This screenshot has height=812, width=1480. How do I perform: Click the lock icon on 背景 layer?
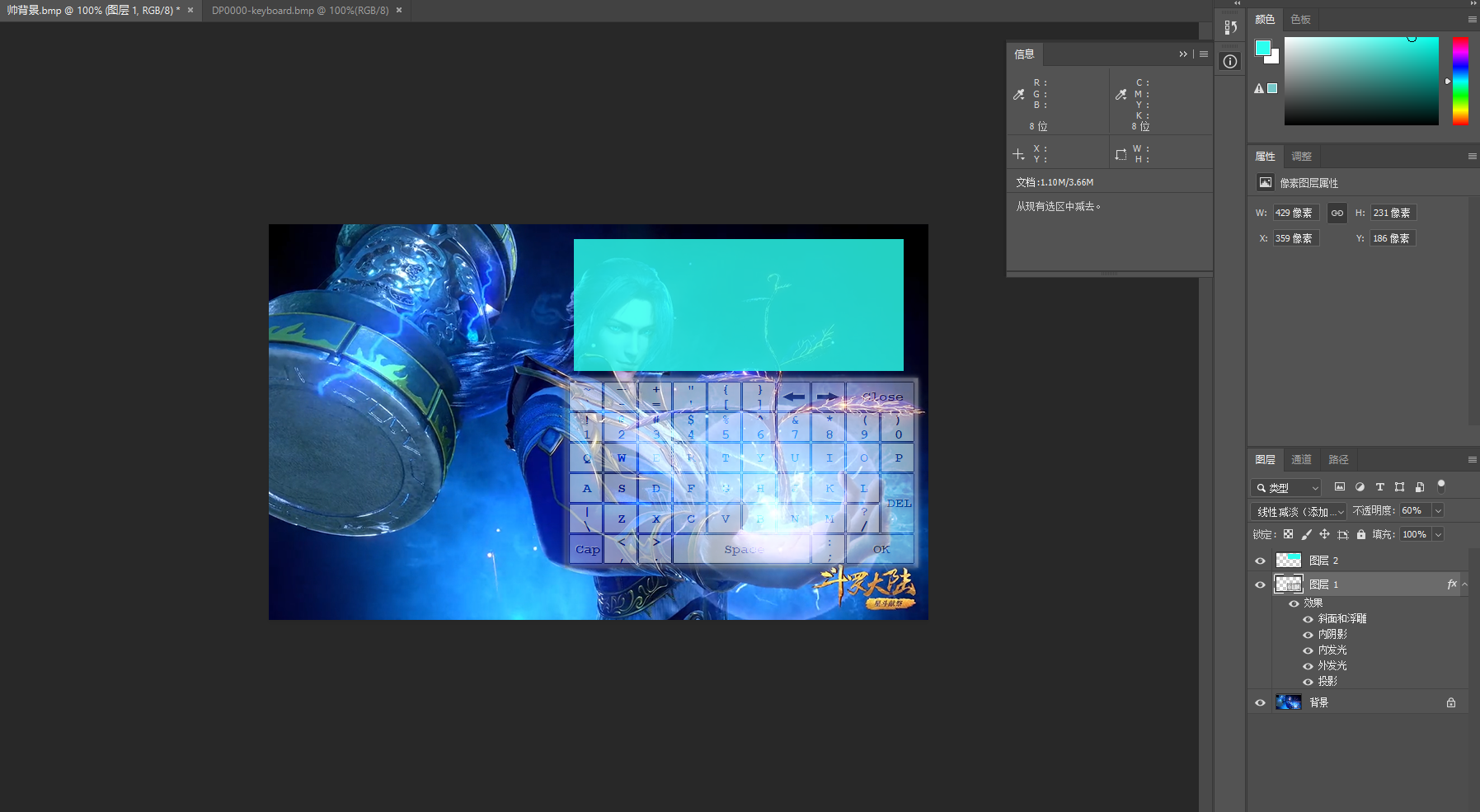1451,702
